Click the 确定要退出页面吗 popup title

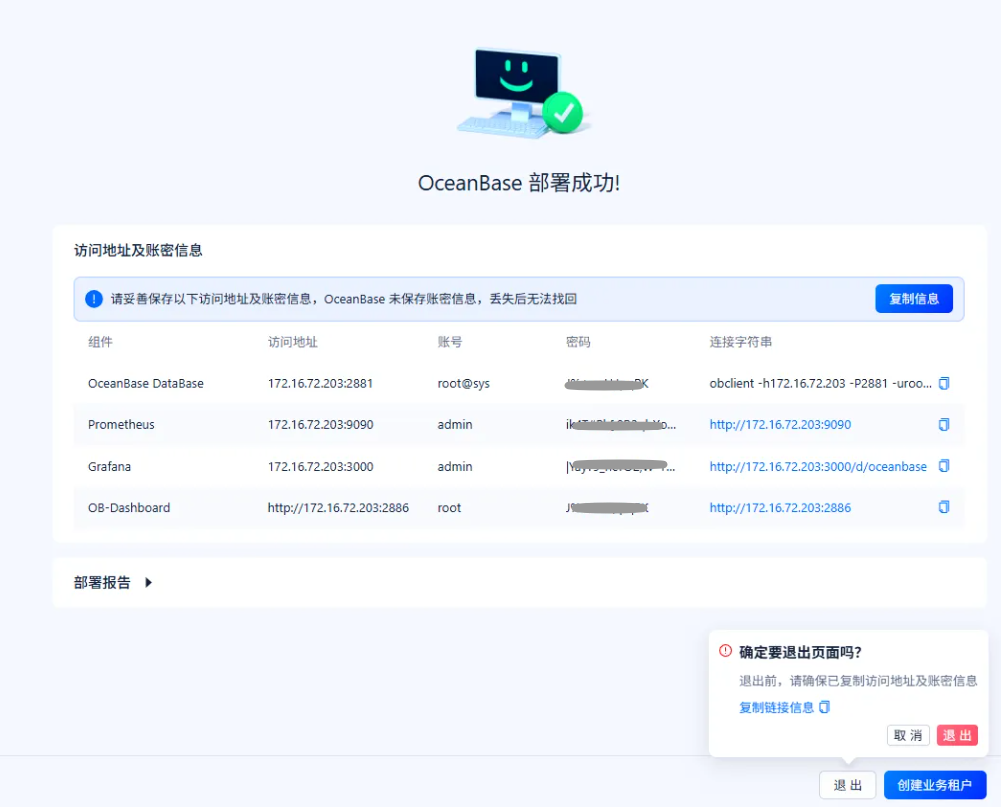800,652
